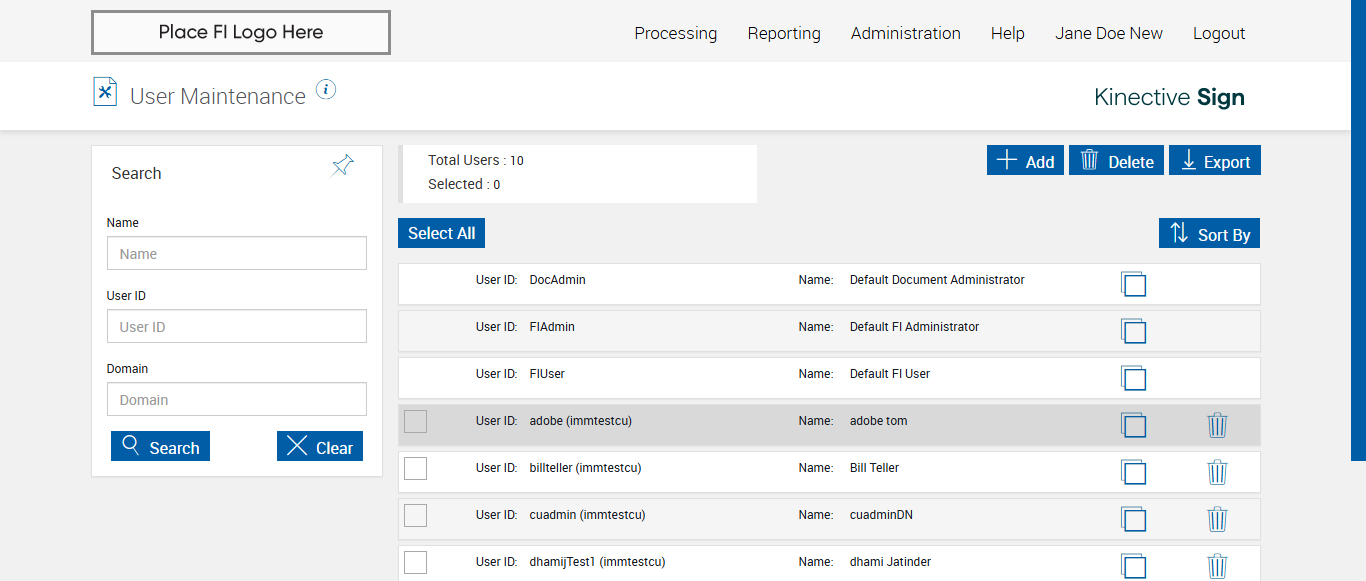Open the Processing menu
The image size is (1366, 581).
click(x=675, y=33)
